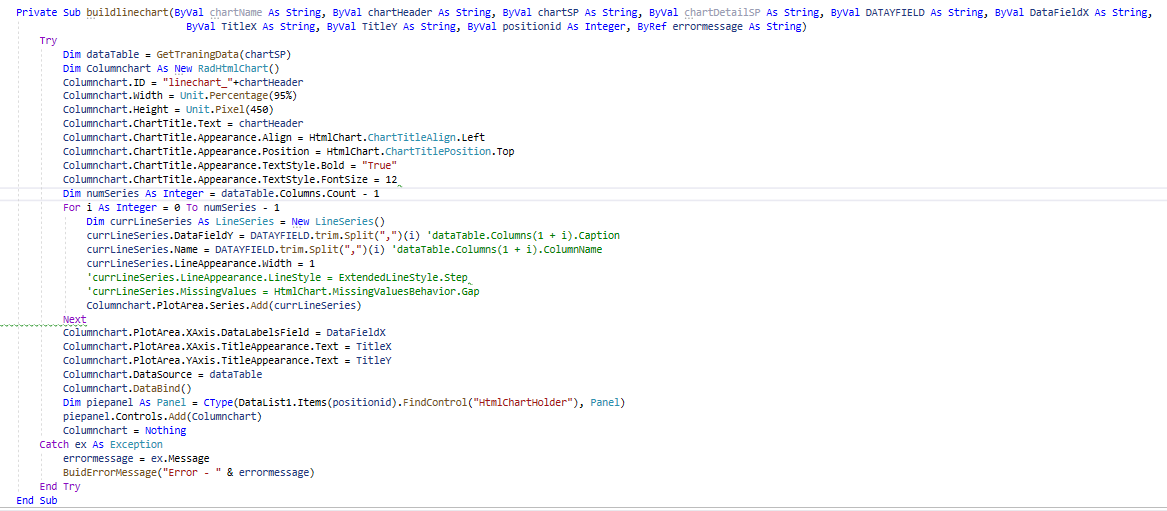Click the YAxis TitleAppearance.Text = TitleY line
The image size is (1167, 511).
(227, 360)
